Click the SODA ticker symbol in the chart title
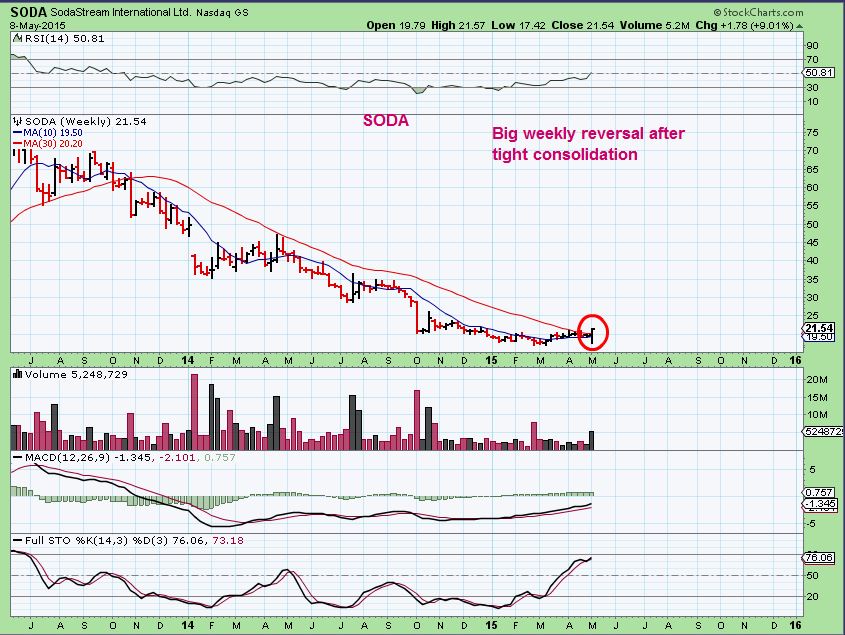 (29, 12)
